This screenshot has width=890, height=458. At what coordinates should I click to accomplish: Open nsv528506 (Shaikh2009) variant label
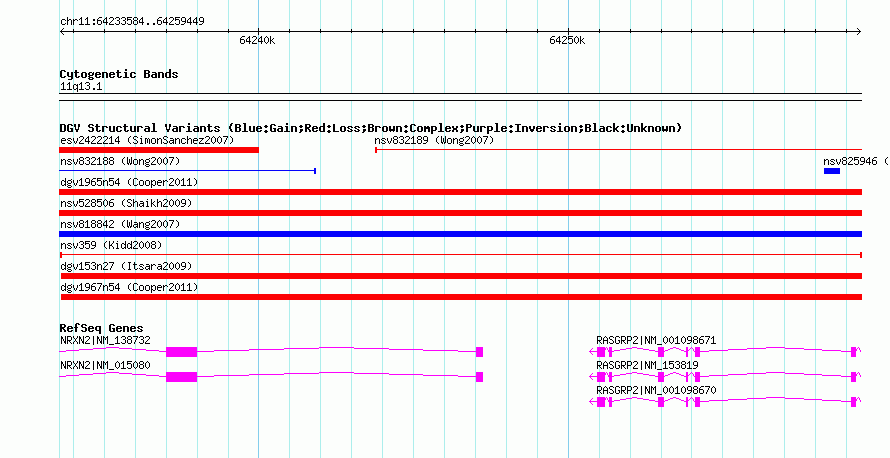coord(127,203)
